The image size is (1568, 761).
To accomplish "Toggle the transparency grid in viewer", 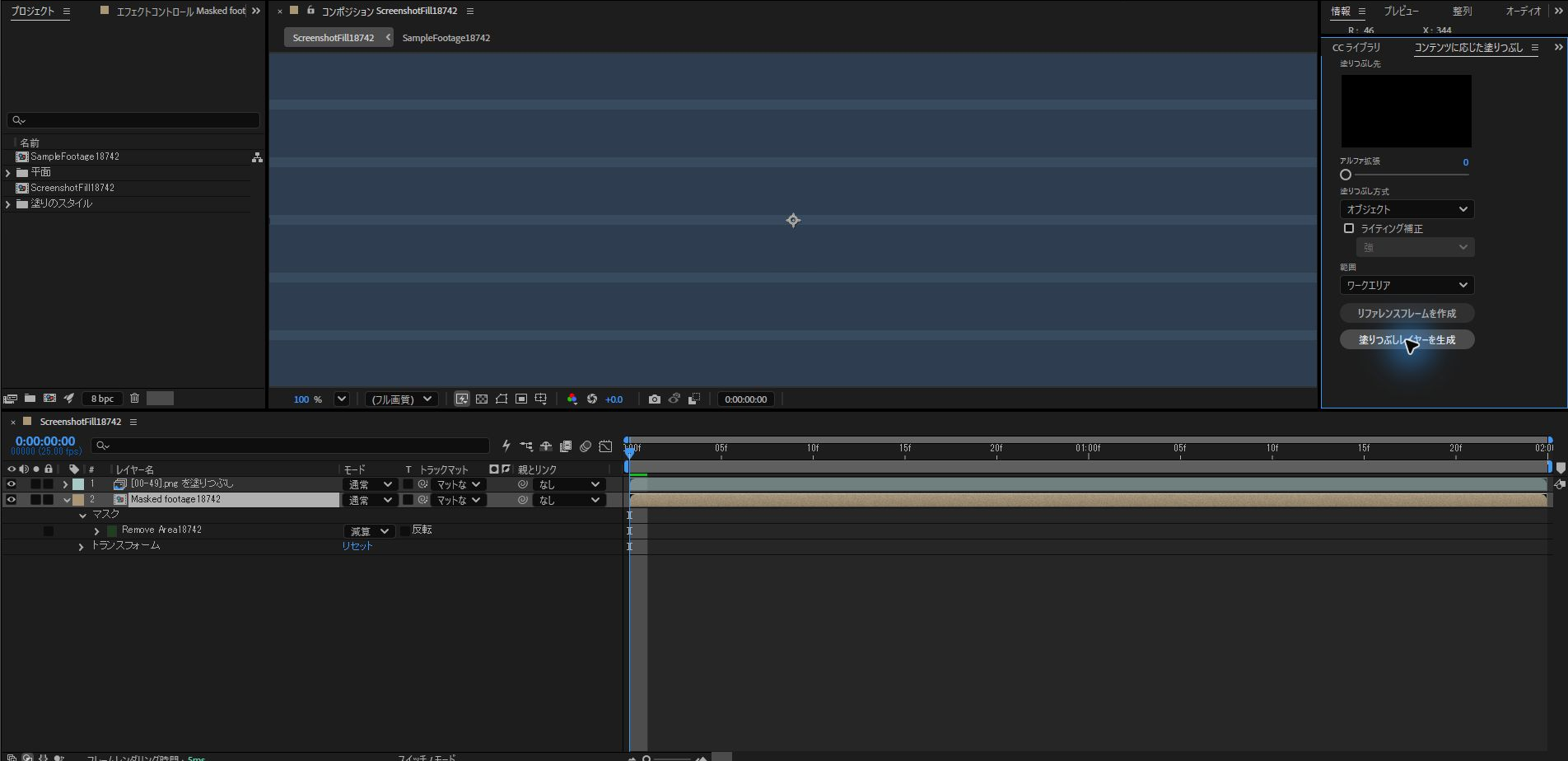I will pyautogui.click(x=482, y=399).
